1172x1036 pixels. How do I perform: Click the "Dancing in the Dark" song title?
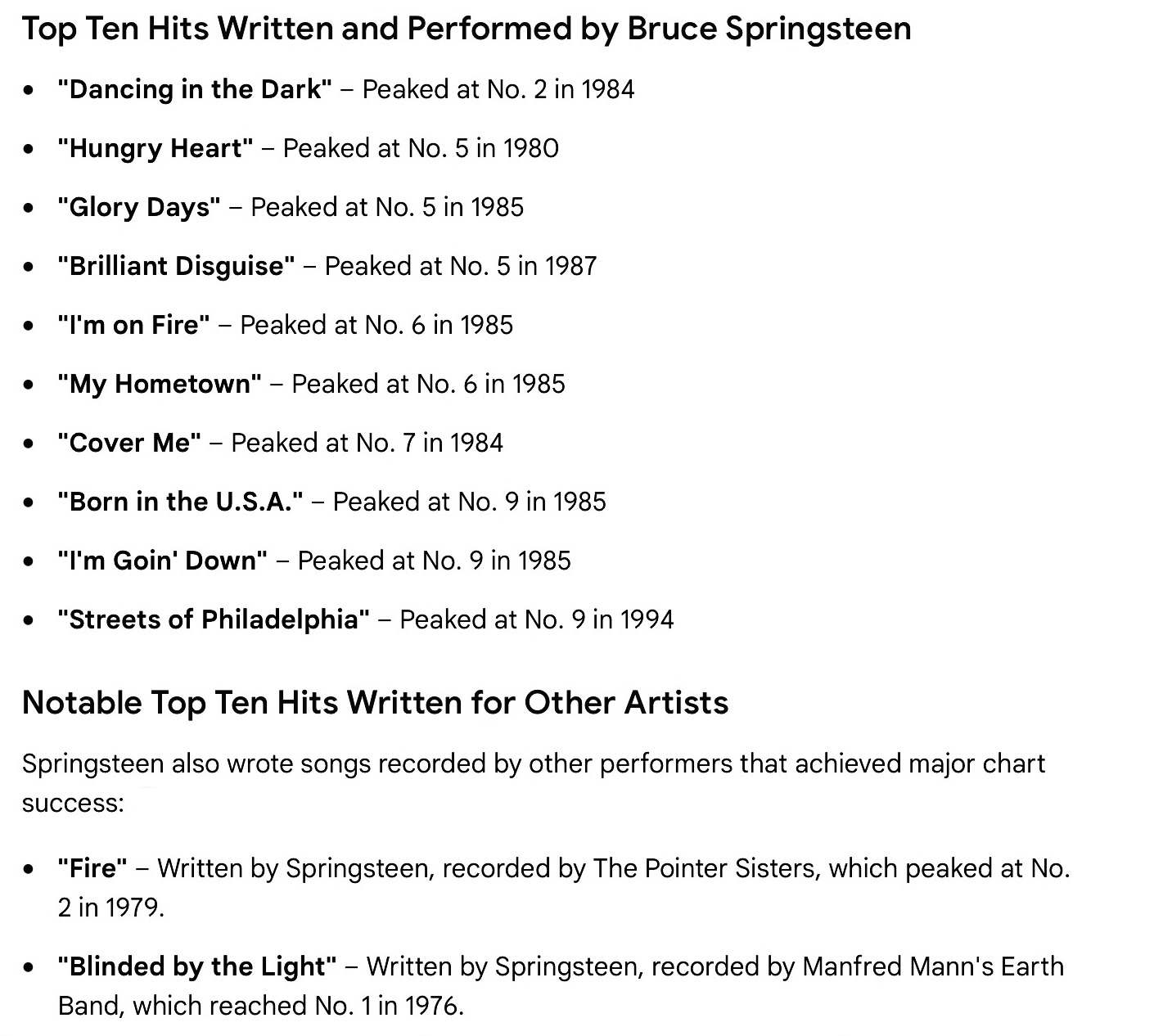click(195, 89)
